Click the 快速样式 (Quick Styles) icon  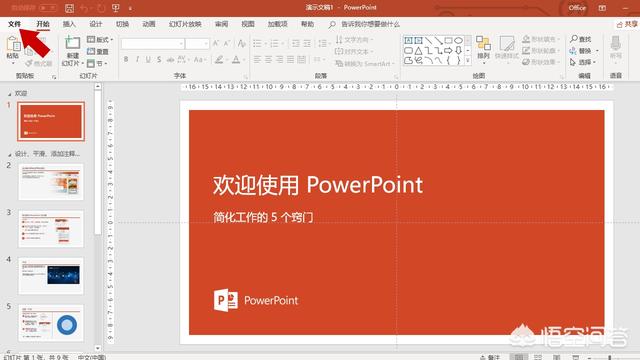[x=507, y=43]
